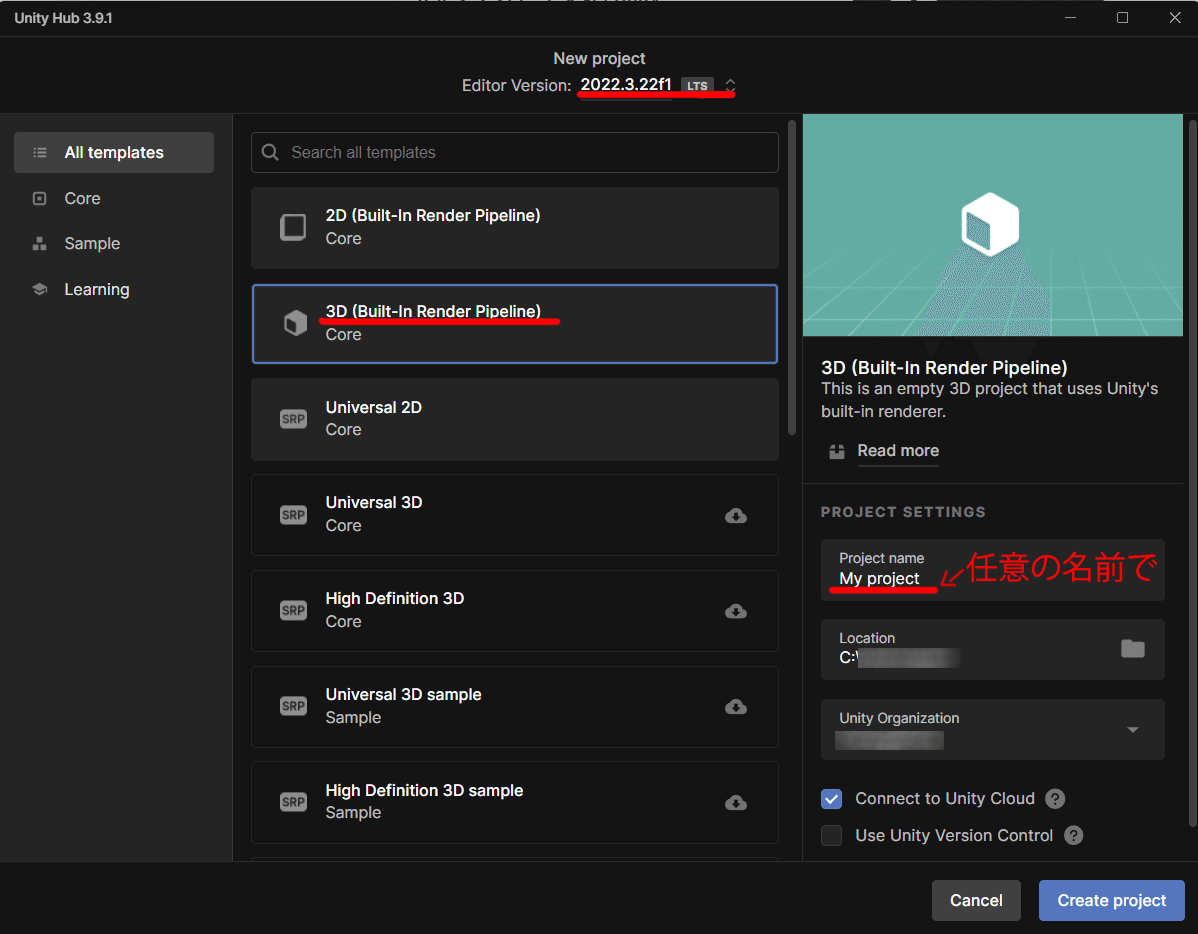Click the Universal 3D SRP icon

(x=293, y=514)
